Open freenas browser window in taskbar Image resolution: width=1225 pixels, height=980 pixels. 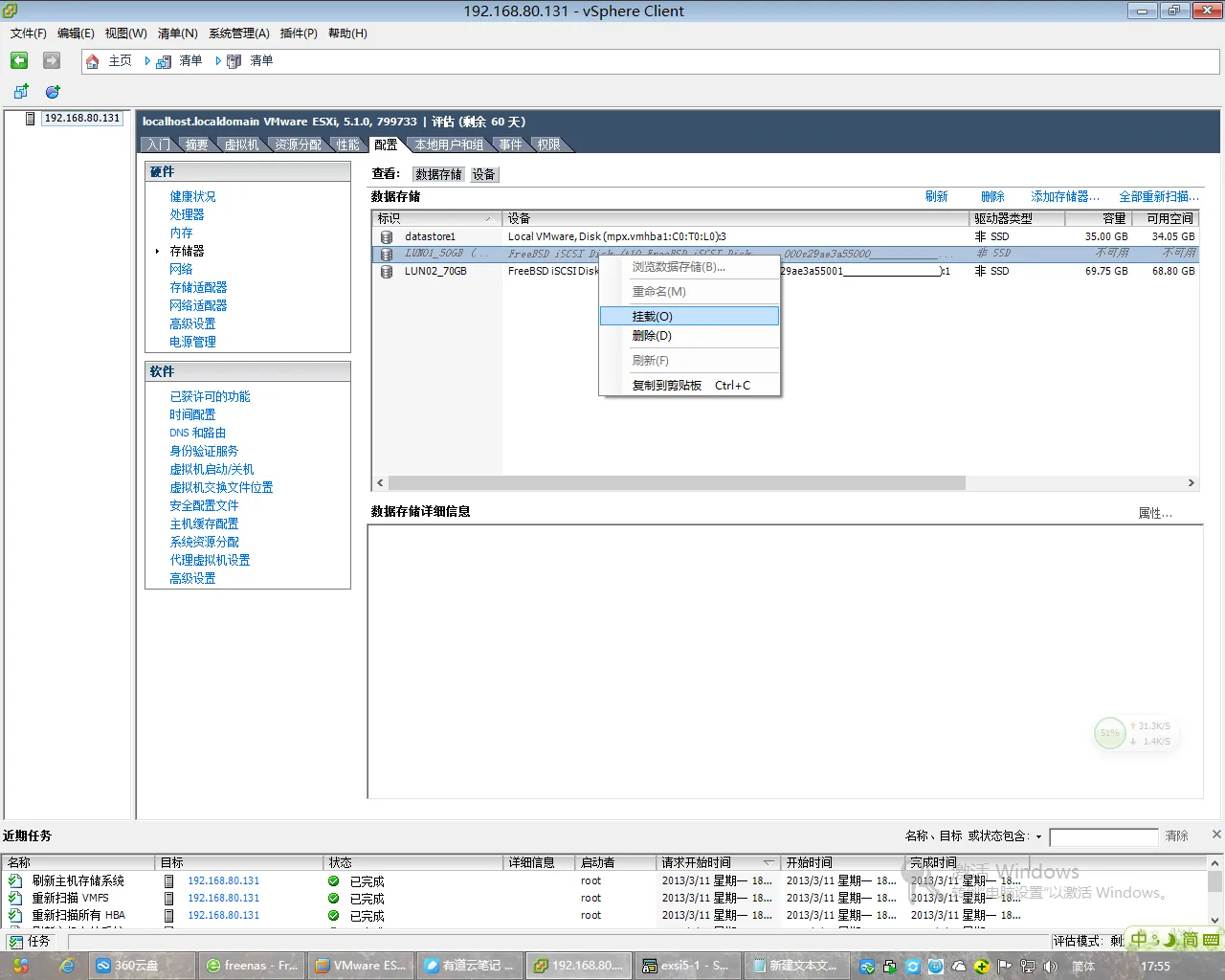(253, 966)
